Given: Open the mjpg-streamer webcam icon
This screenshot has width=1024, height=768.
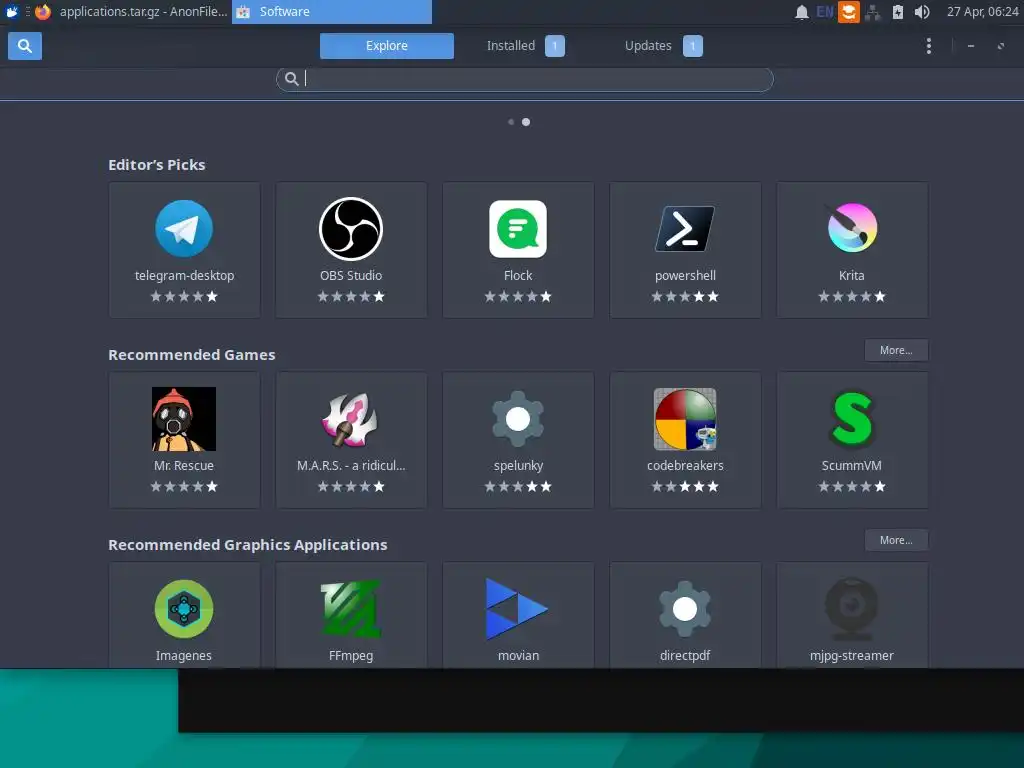Looking at the screenshot, I should click(852, 609).
